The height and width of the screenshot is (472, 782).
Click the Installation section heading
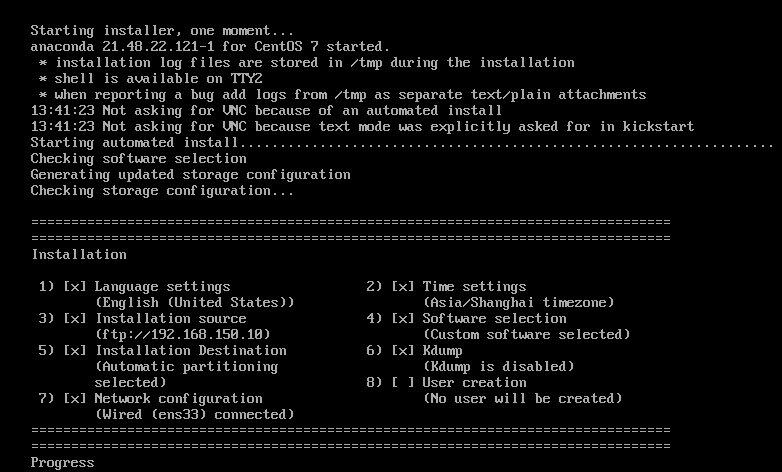click(x=79, y=255)
